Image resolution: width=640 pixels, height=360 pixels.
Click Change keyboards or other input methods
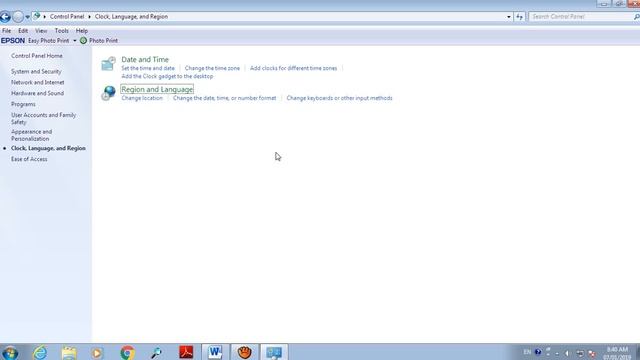click(339, 98)
